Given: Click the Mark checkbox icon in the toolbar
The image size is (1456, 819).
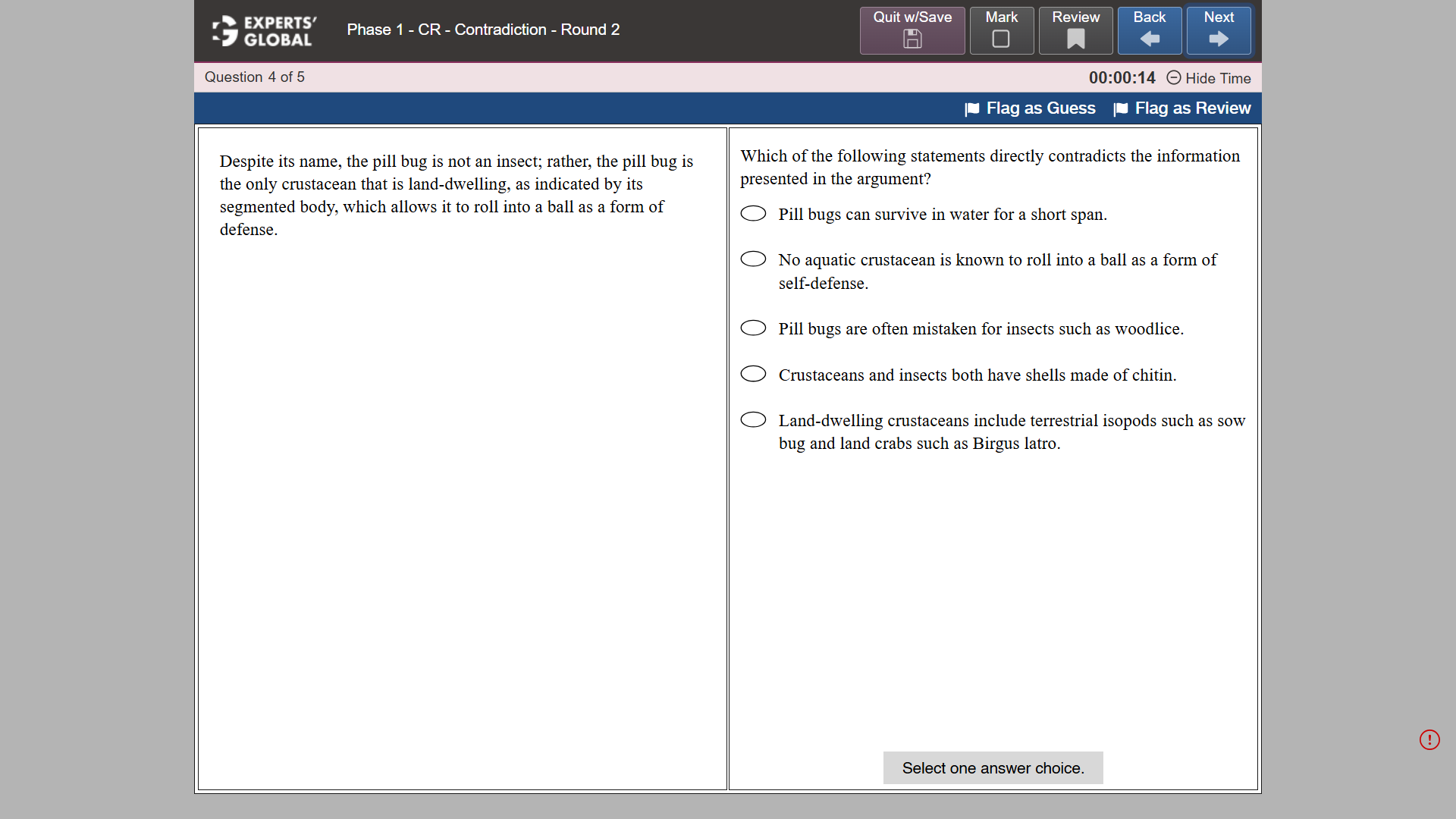Looking at the screenshot, I should [x=1001, y=39].
